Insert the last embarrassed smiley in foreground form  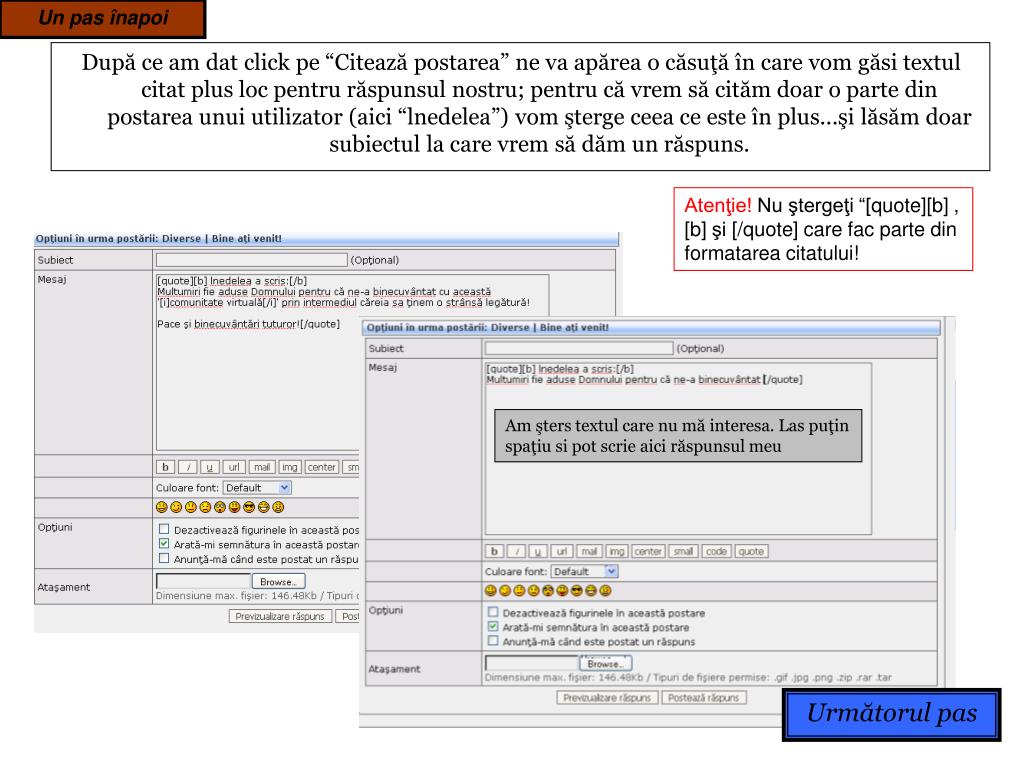coord(605,590)
